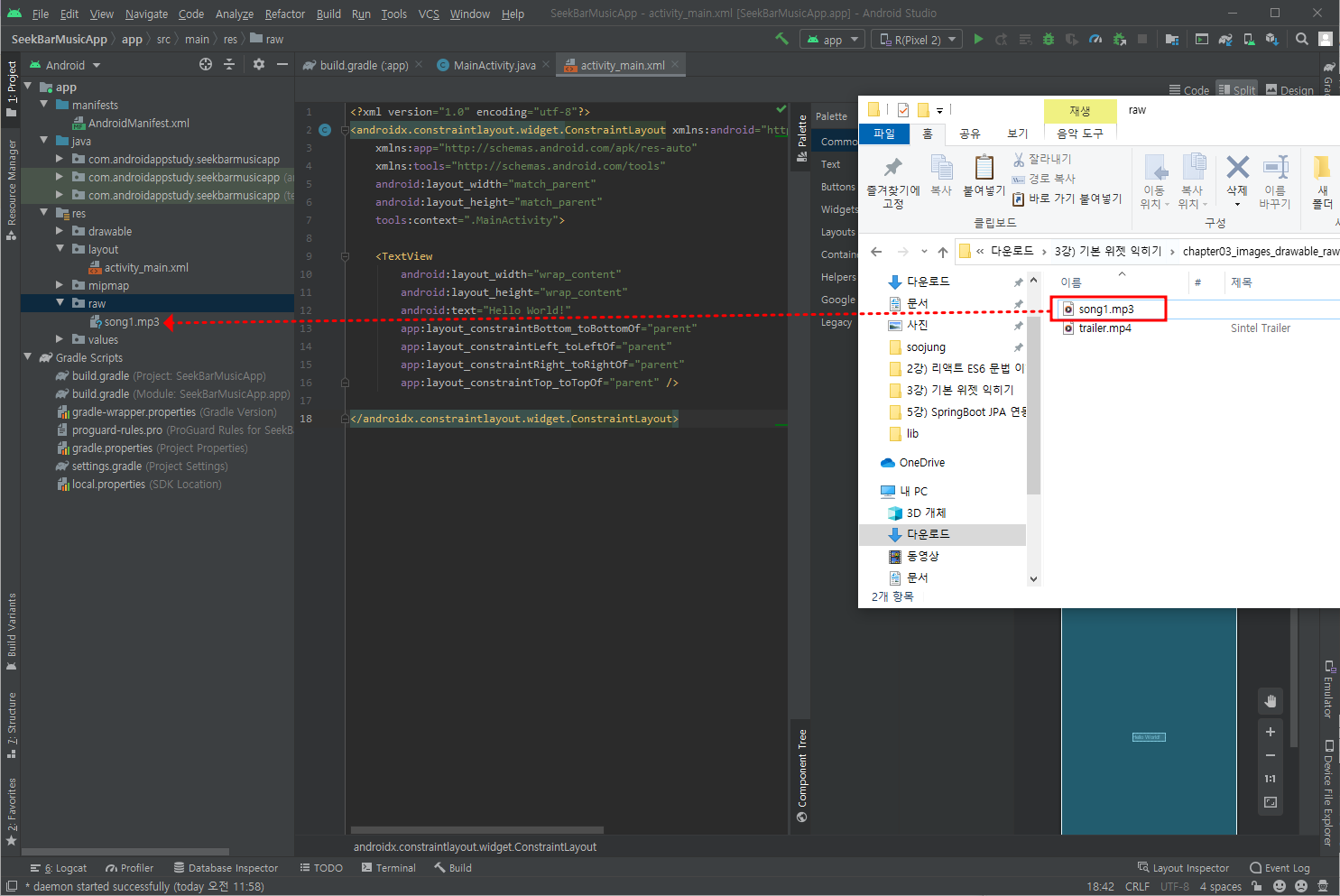Open the Event Log button
1340x896 pixels.
pos(1280,868)
